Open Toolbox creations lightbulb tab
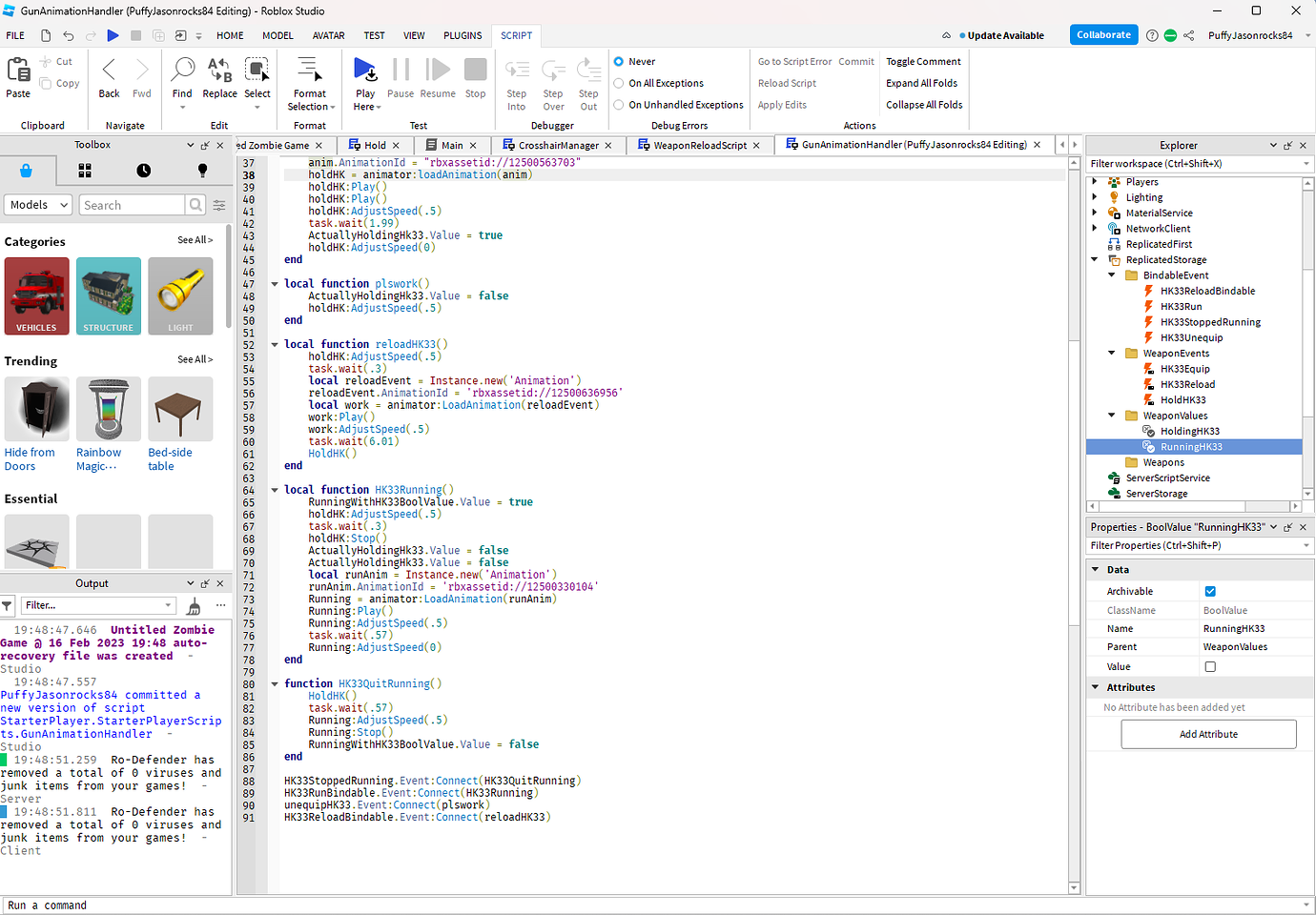The height and width of the screenshot is (915, 1316). [202, 171]
